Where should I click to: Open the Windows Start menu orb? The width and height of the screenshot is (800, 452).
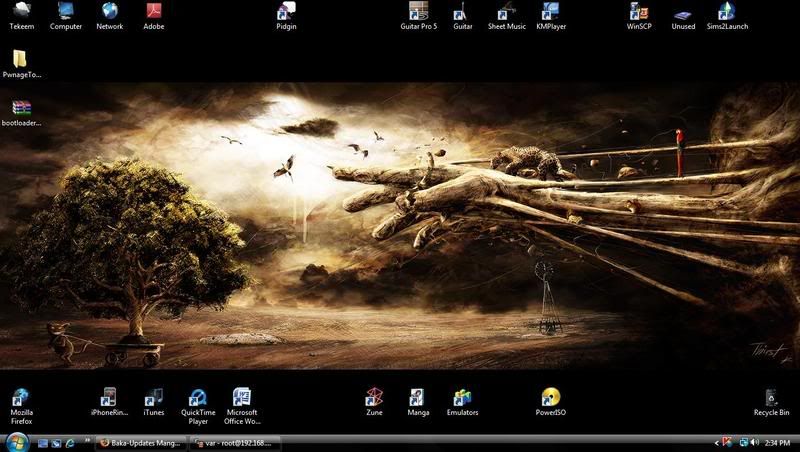pyautogui.click(x=17, y=442)
